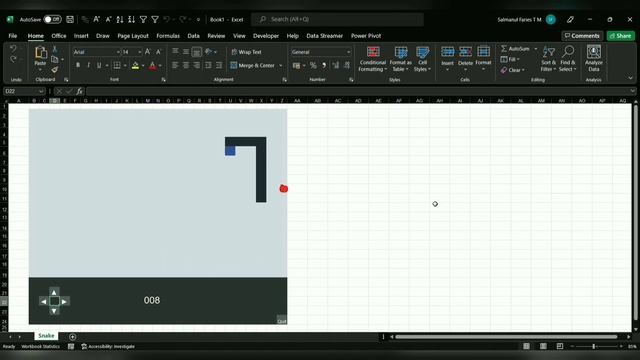Click Accessibility: Investigate in status bar
Viewport: 640px width, 360px height.
[x=108, y=347]
